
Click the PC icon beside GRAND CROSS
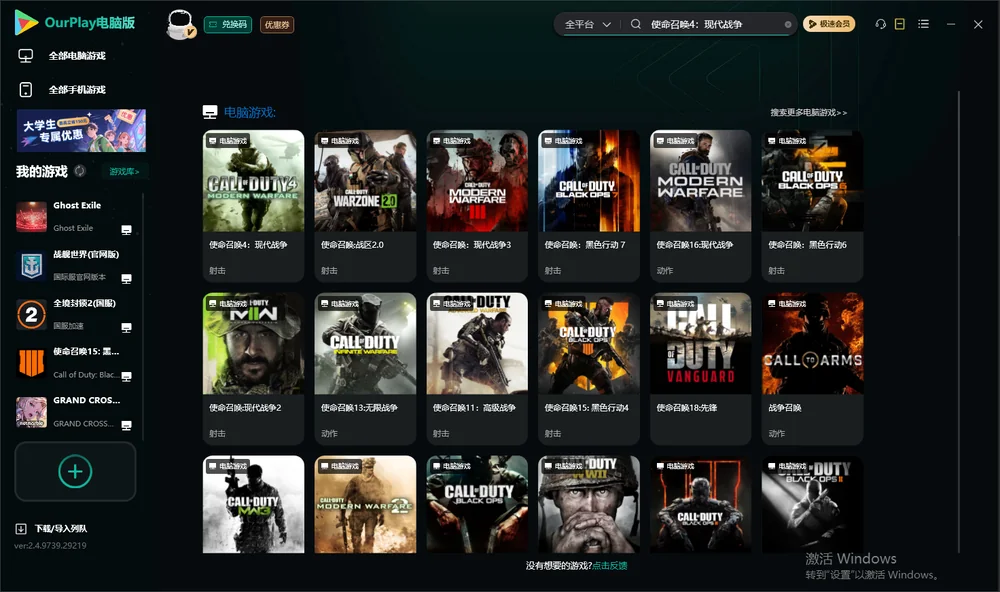[x=126, y=426]
